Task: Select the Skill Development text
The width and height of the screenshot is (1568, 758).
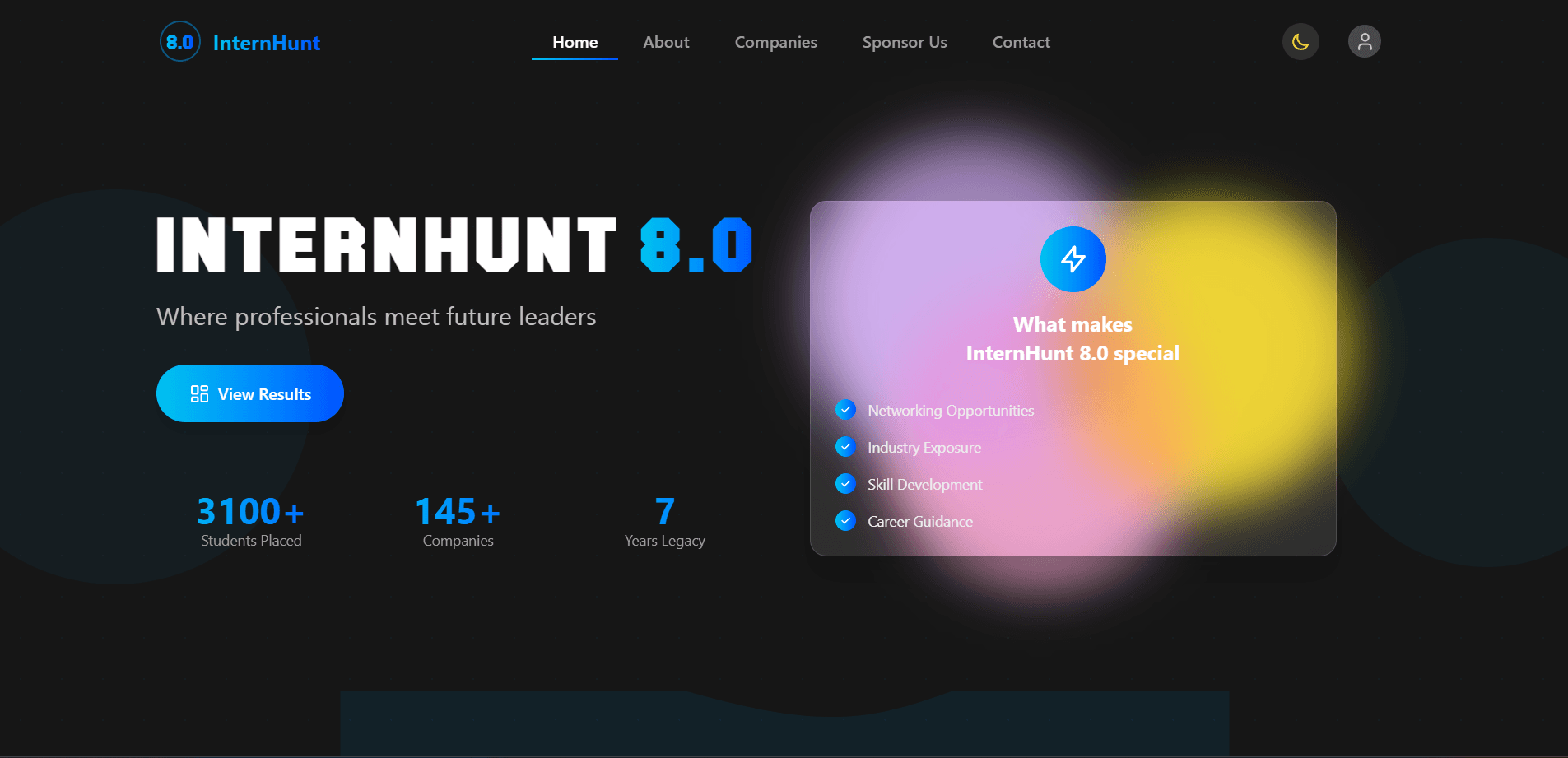Action: click(925, 485)
